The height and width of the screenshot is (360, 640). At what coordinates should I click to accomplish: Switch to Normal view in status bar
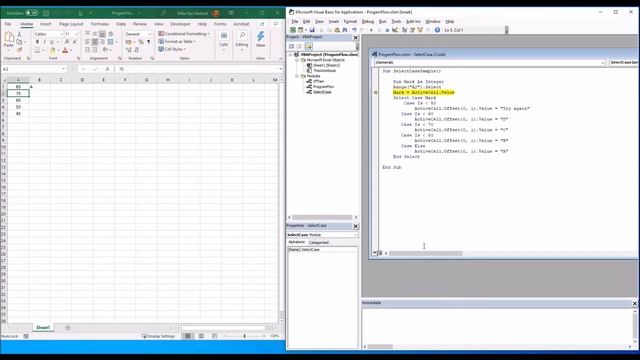coord(188,336)
